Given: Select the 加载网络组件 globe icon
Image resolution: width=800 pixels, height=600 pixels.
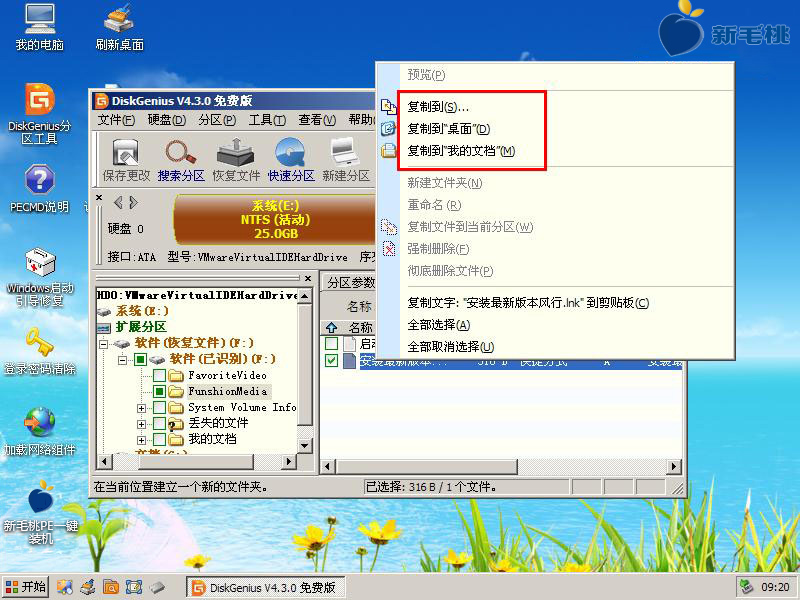Looking at the screenshot, I should [x=39, y=432].
